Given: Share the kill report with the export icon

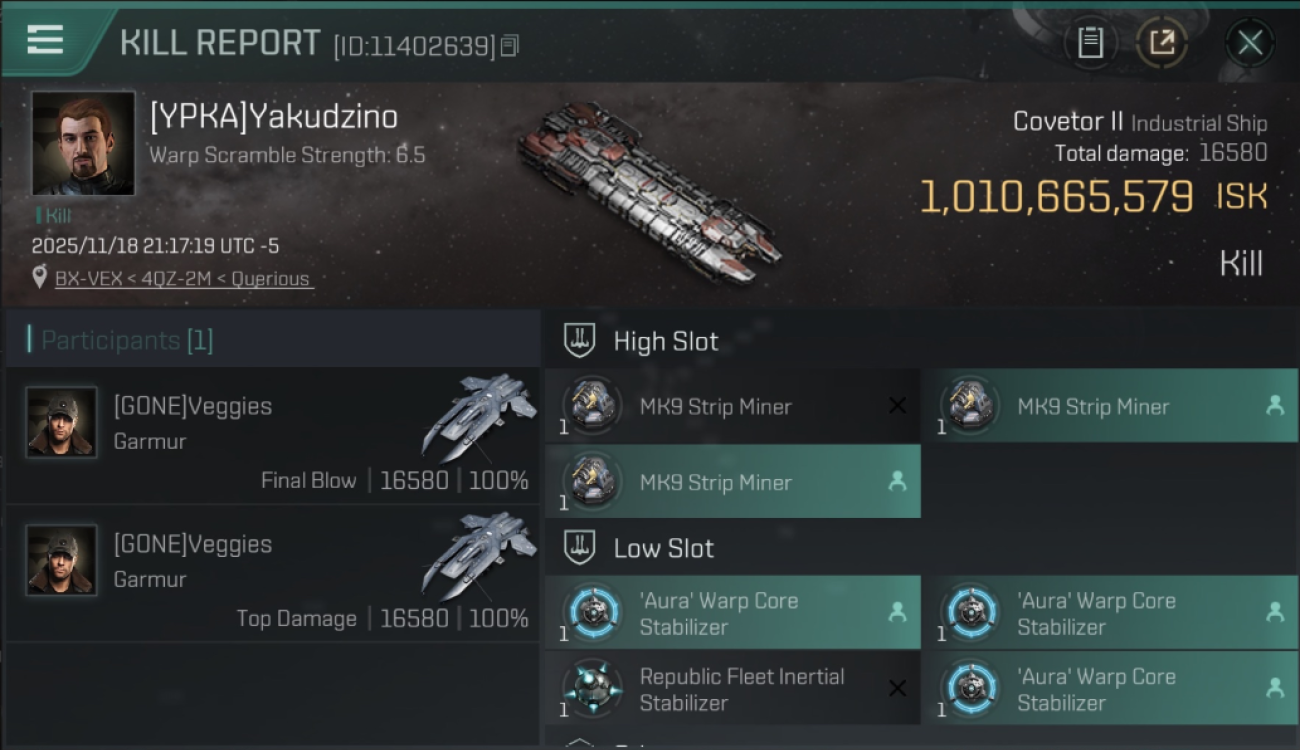Looking at the screenshot, I should click(1161, 42).
